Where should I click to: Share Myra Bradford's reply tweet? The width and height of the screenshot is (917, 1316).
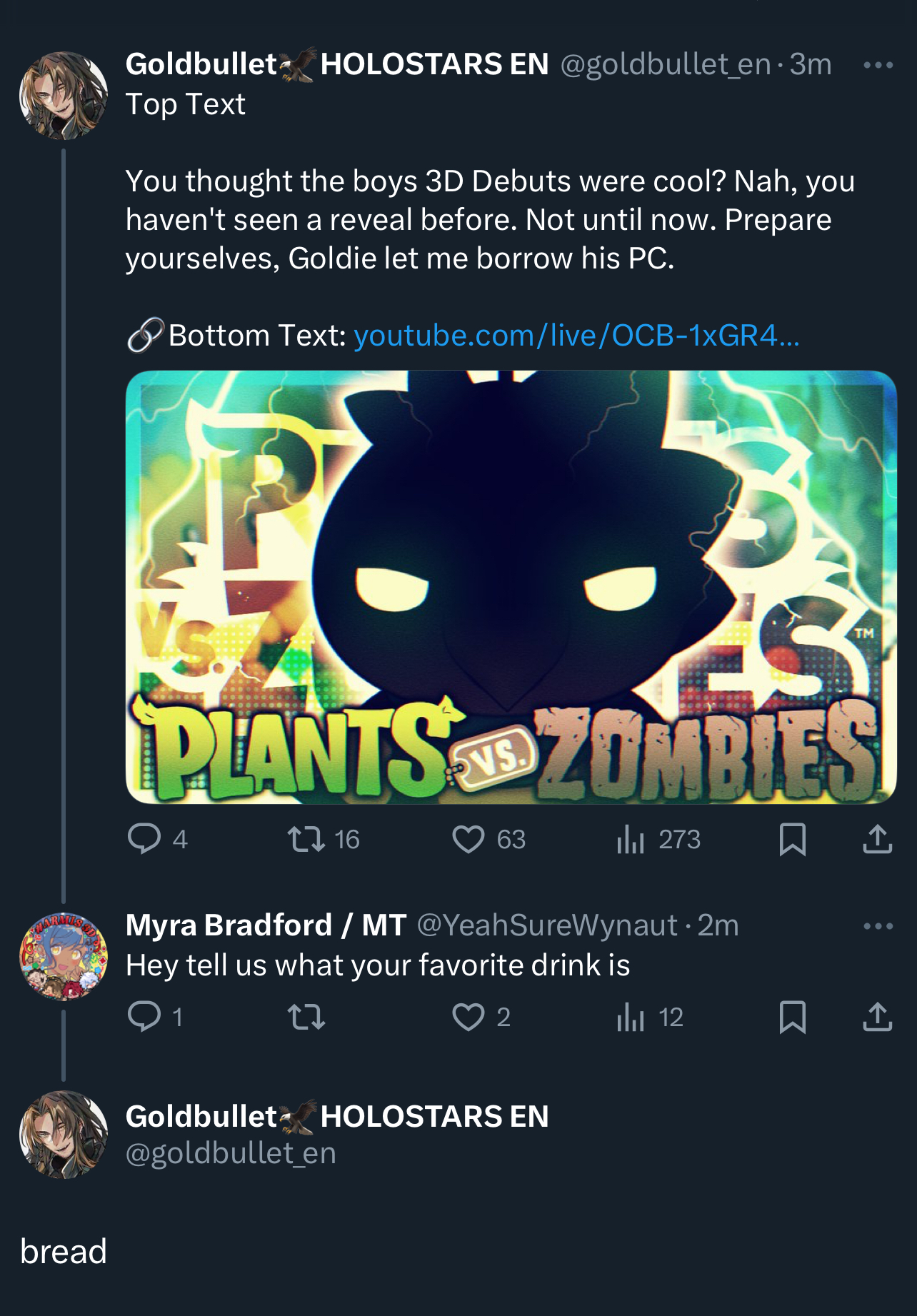pos(877,1017)
